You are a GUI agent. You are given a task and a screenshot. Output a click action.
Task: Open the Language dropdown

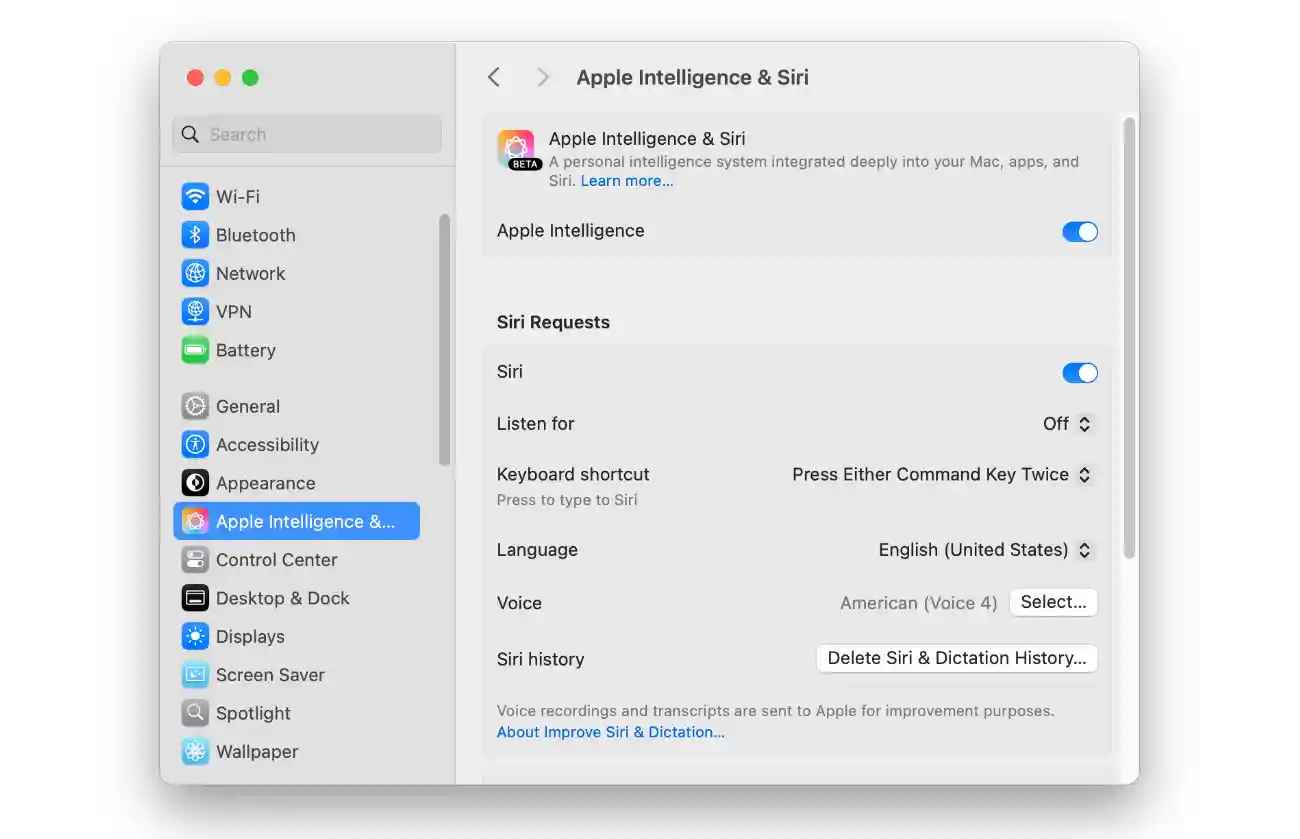pyautogui.click(x=985, y=550)
